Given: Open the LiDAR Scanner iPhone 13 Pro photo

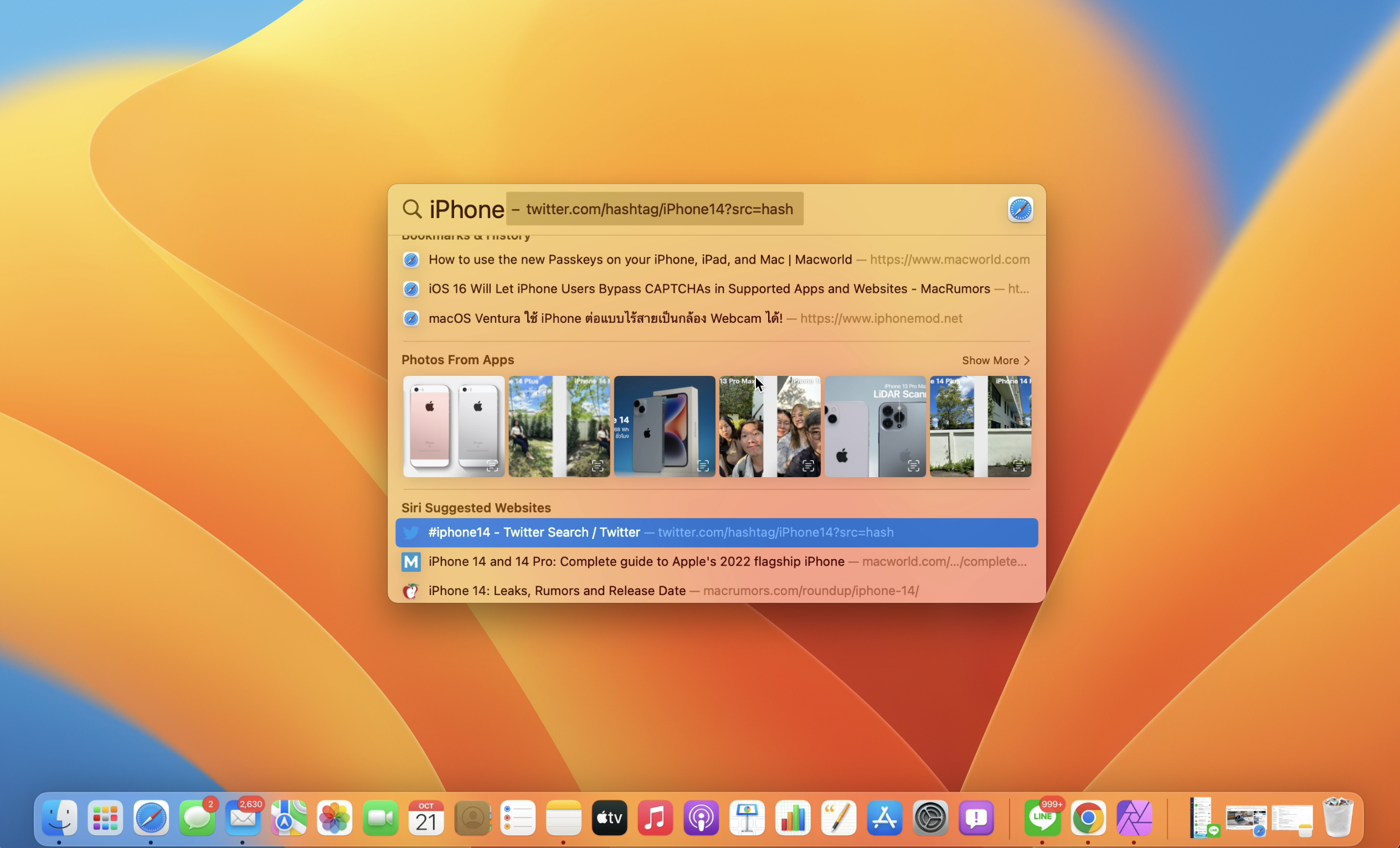Looking at the screenshot, I should point(874,426).
